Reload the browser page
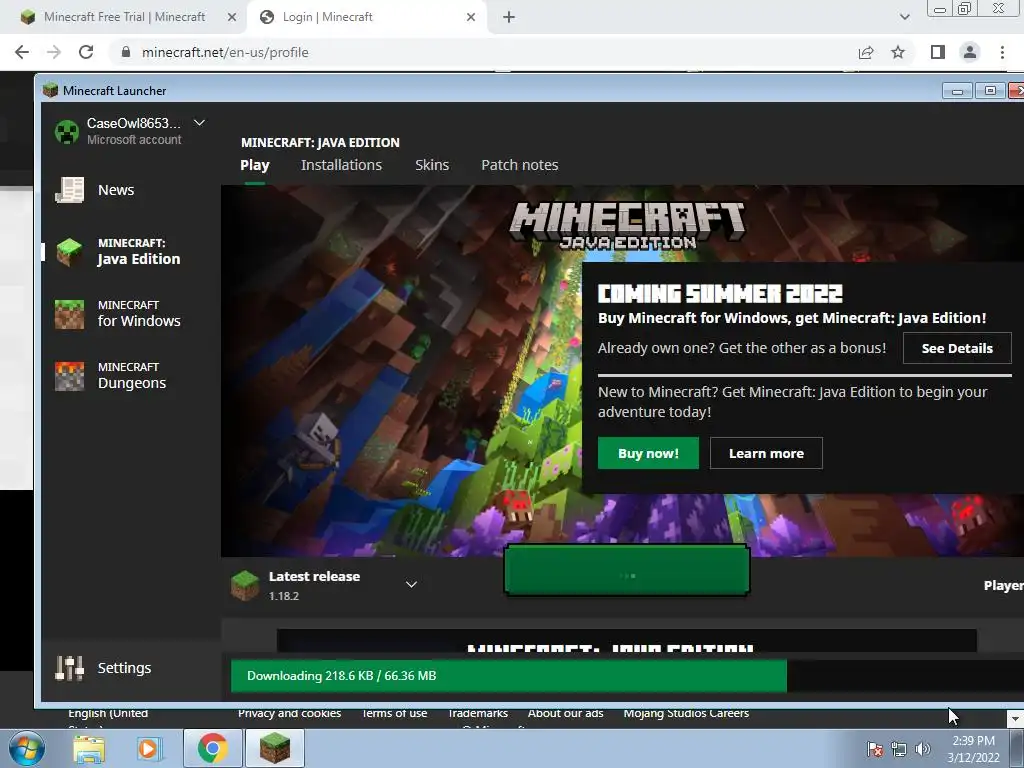1024x768 pixels. pyautogui.click(x=86, y=52)
